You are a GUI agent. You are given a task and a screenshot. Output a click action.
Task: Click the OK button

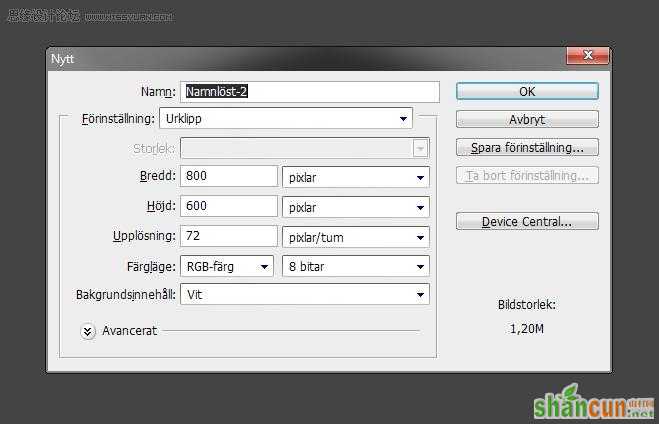527,91
